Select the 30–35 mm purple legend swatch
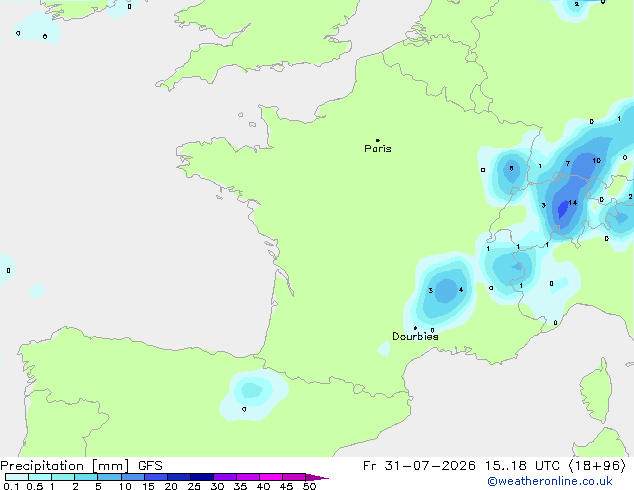 tap(225, 477)
